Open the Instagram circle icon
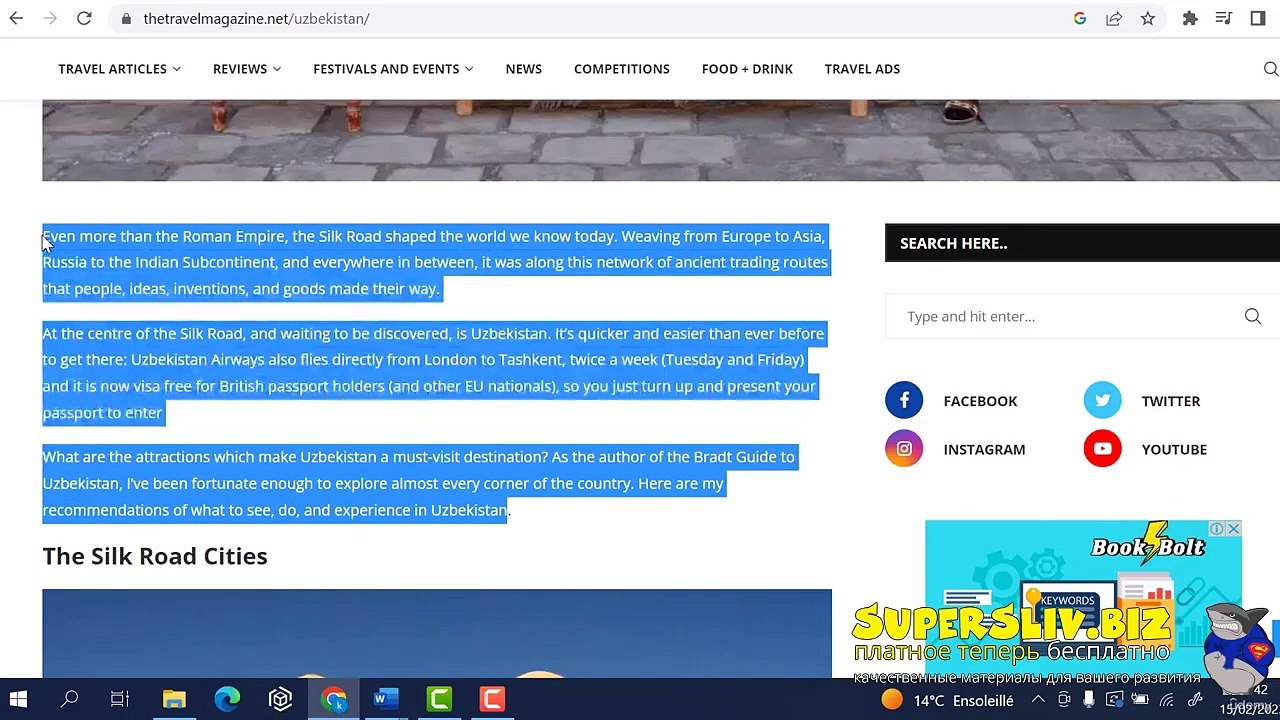The height and width of the screenshot is (720, 1280). click(904, 449)
